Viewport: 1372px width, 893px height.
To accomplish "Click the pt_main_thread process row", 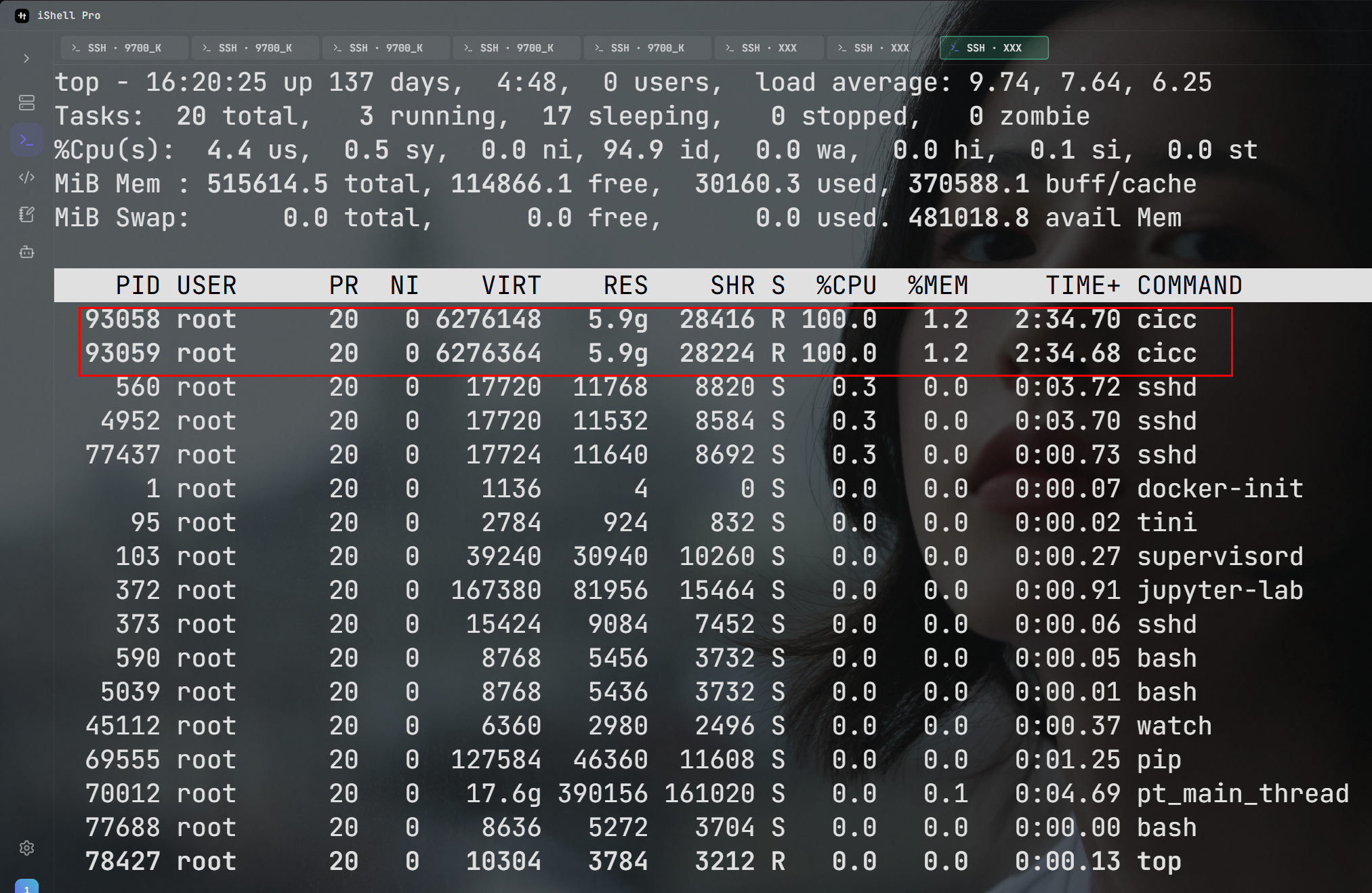I will coord(713,793).
